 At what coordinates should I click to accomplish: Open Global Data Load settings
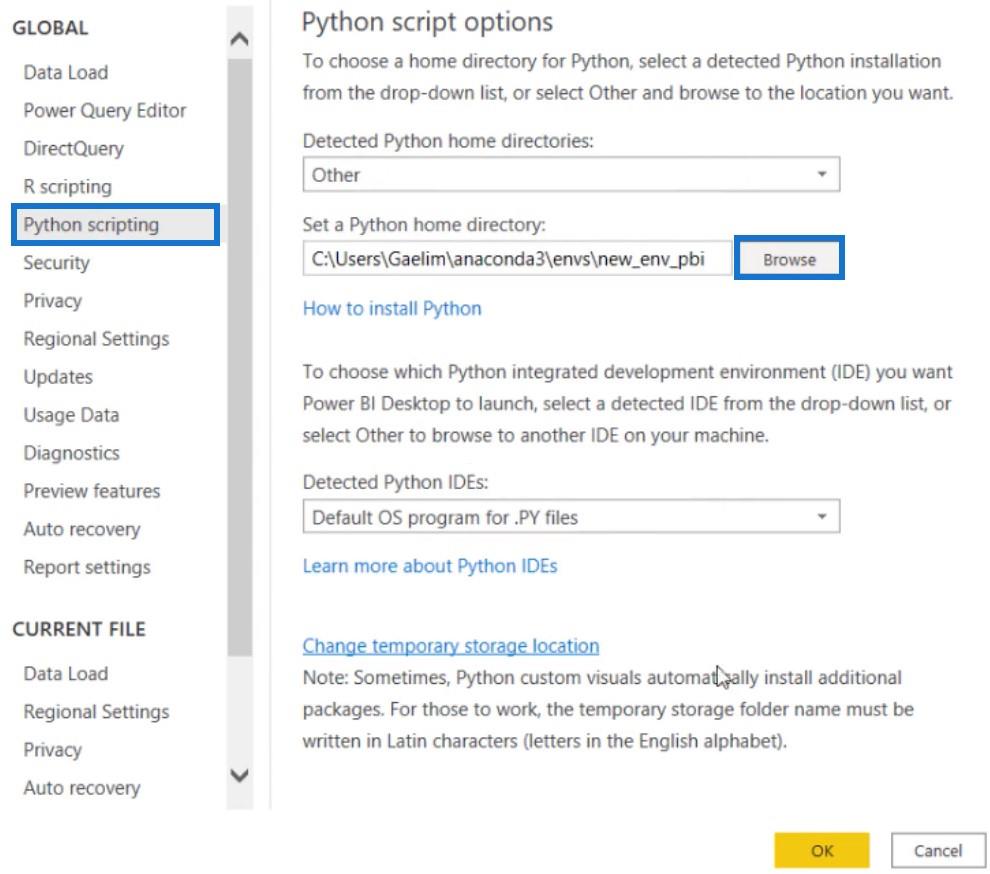tap(66, 73)
